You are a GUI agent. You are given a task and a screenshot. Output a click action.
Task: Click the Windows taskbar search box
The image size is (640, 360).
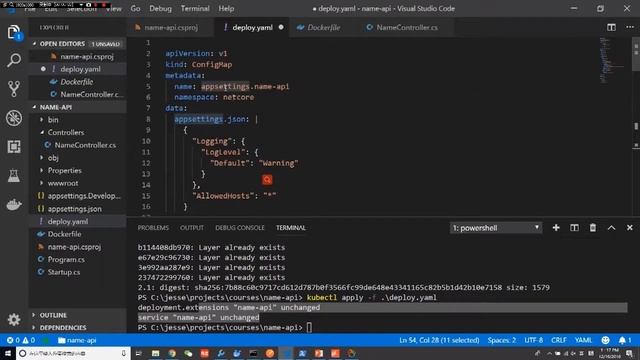73,353
